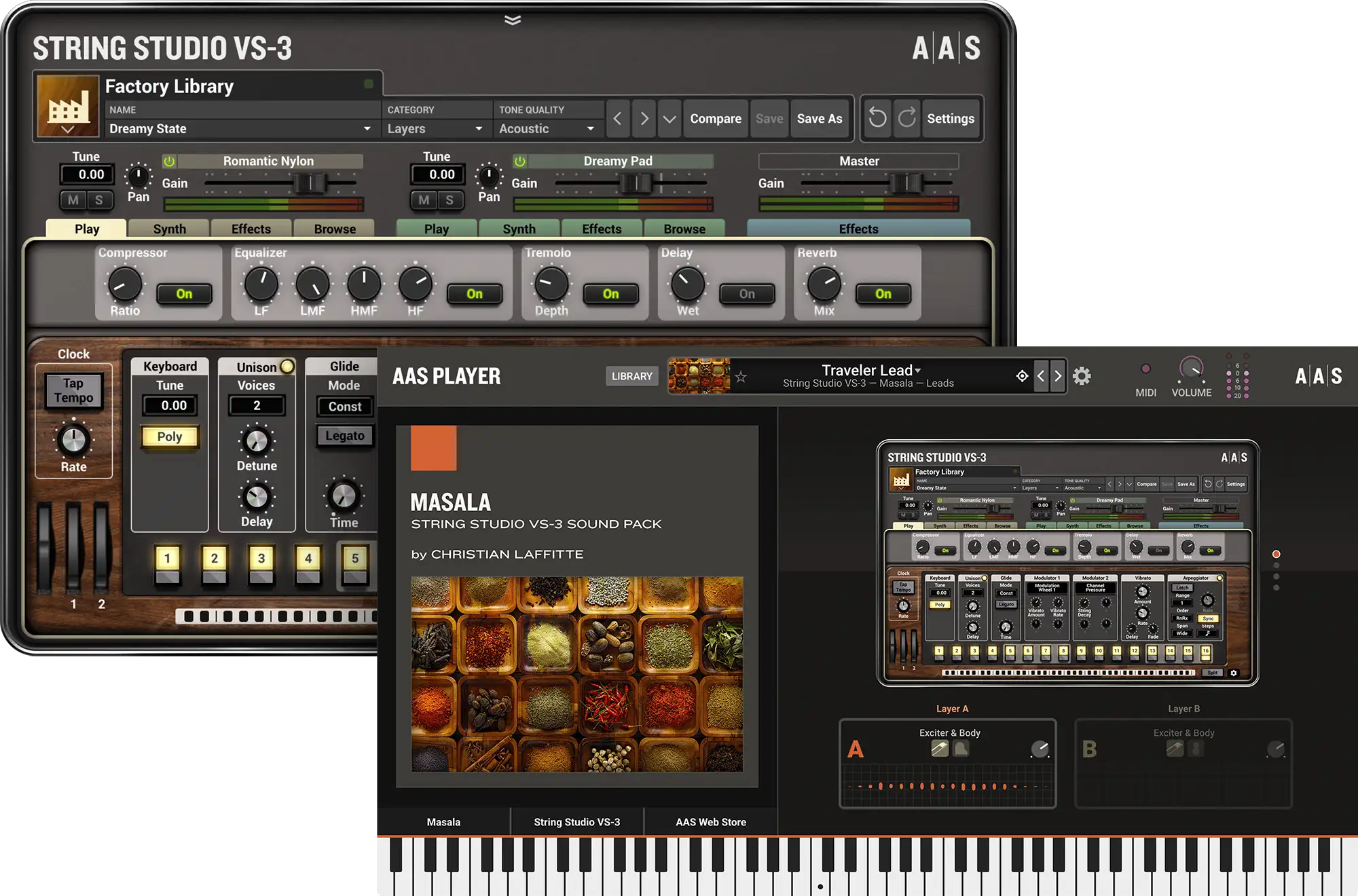The image size is (1358, 896).
Task: Select the Synth tab of Romantic Nylon
Action: coord(169,229)
